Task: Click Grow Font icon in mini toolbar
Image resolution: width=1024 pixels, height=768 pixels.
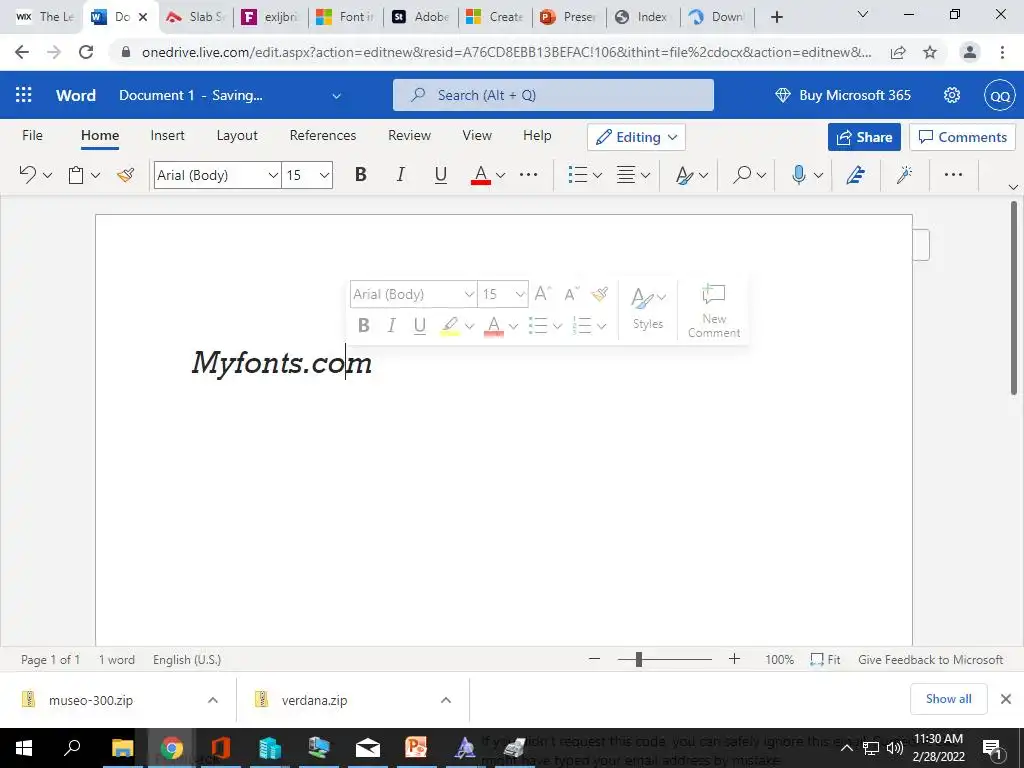Action: (x=542, y=294)
